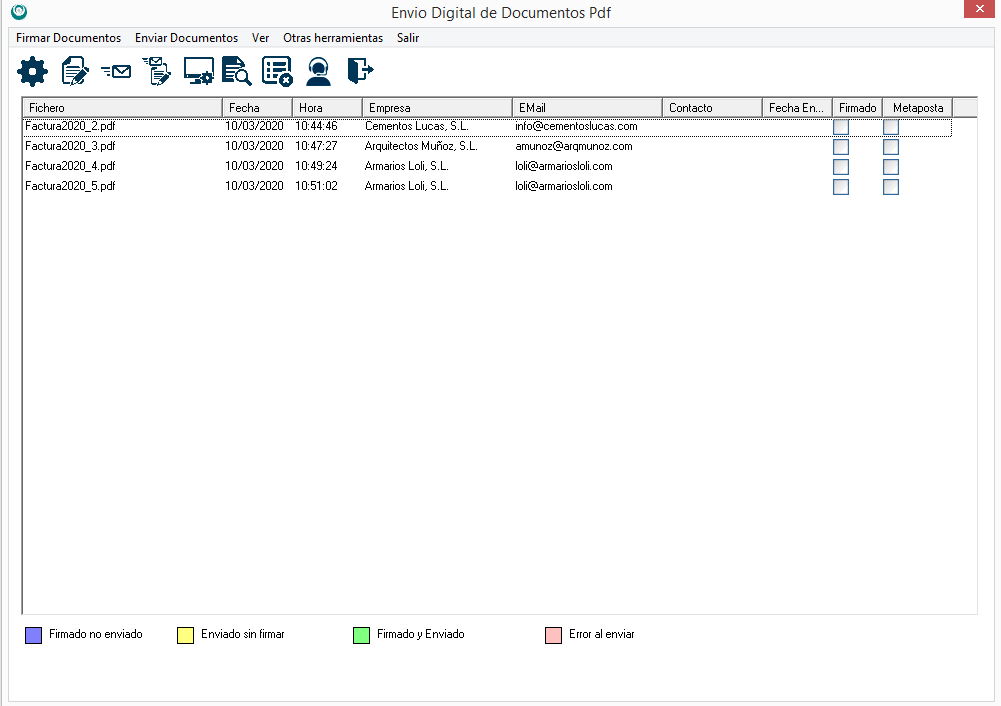The width and height of the screenshot is (1001, 706).
Task: Open the monitor configuration icon
Action: [198, 71]
